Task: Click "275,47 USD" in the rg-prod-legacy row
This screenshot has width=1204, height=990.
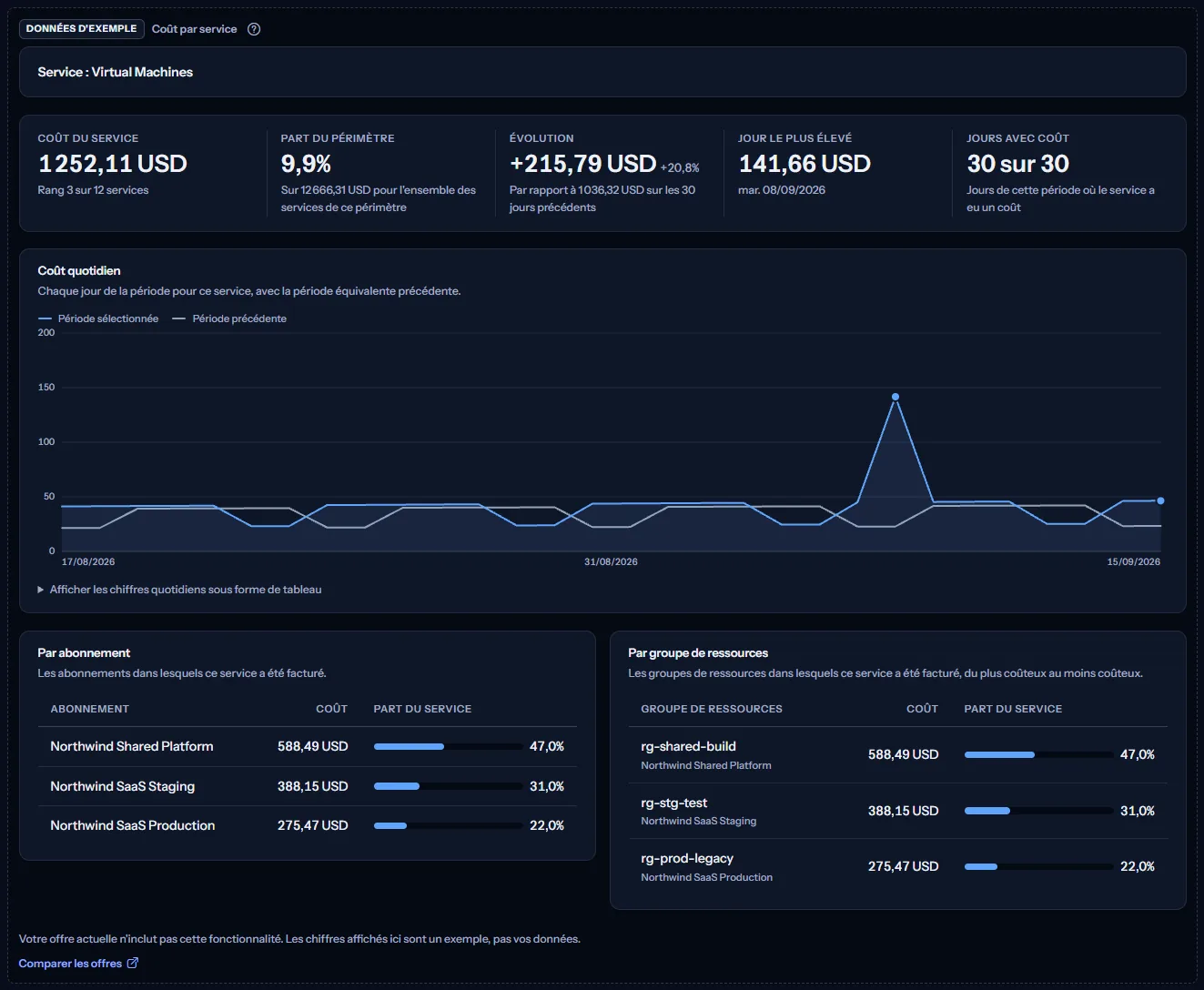Action: point(904,866)
